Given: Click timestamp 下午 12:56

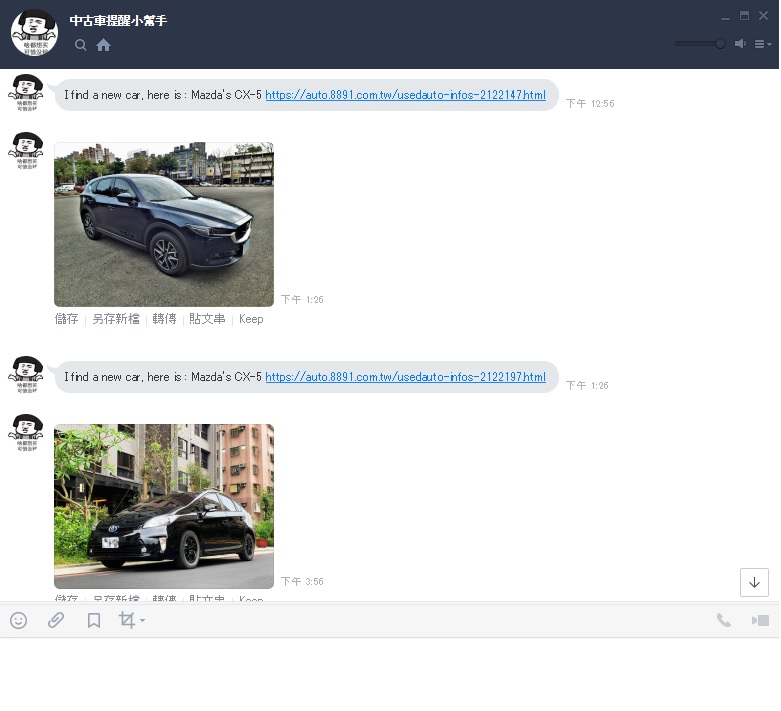Looking at the screenshot, I should 590,104.
